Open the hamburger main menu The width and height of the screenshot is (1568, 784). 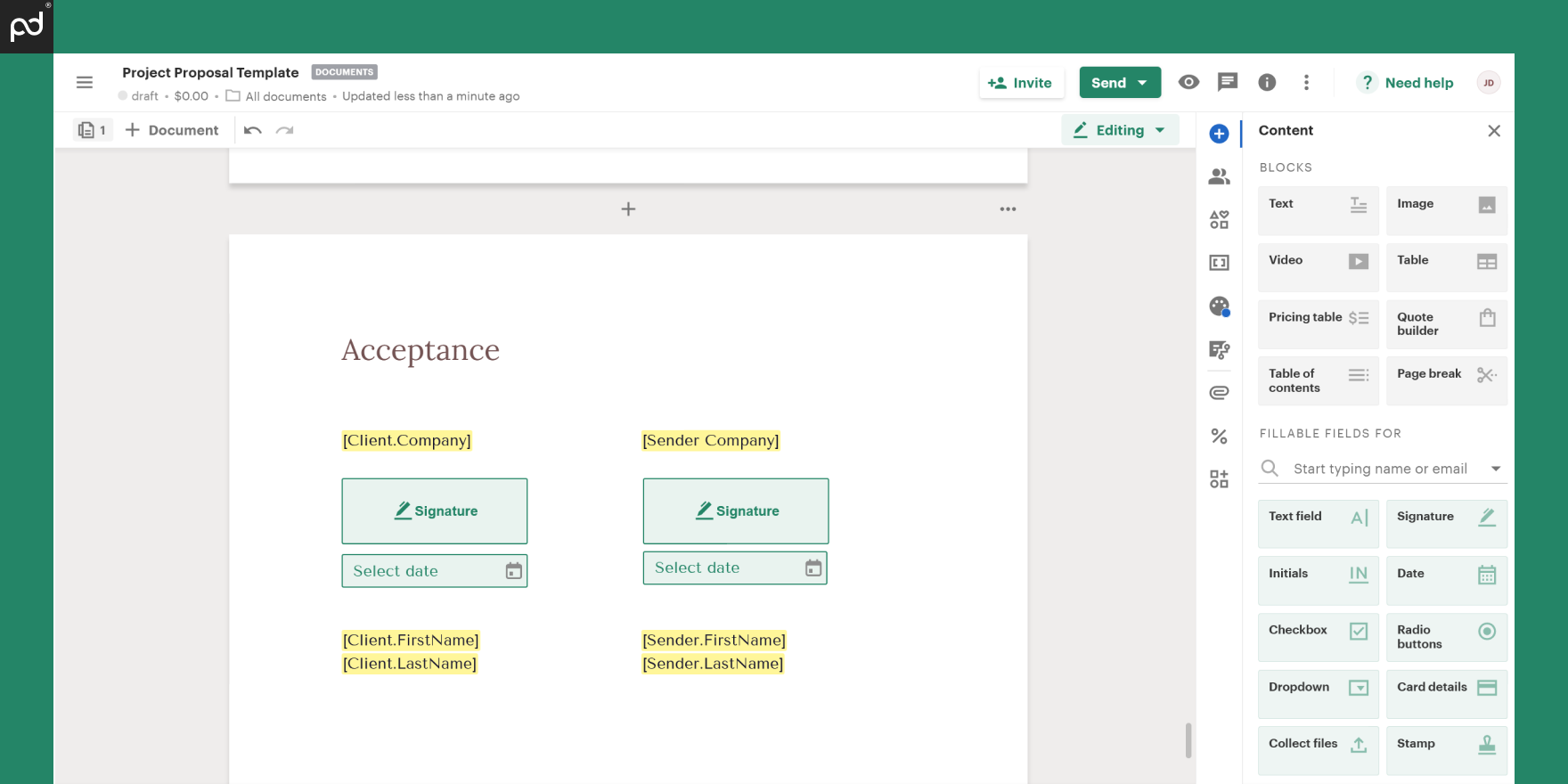85,83
